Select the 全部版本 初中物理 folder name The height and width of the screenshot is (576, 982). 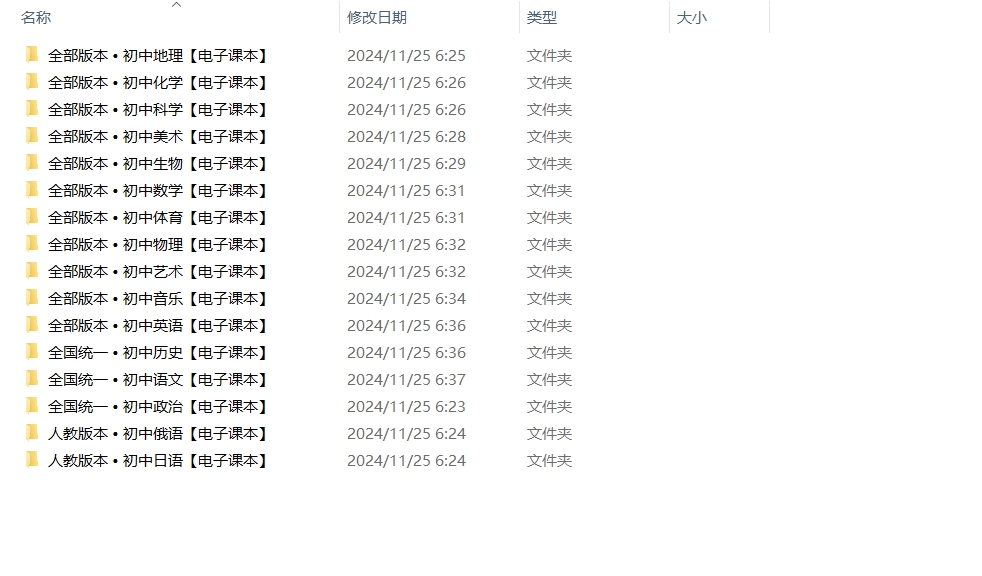[x=159, y=245]
